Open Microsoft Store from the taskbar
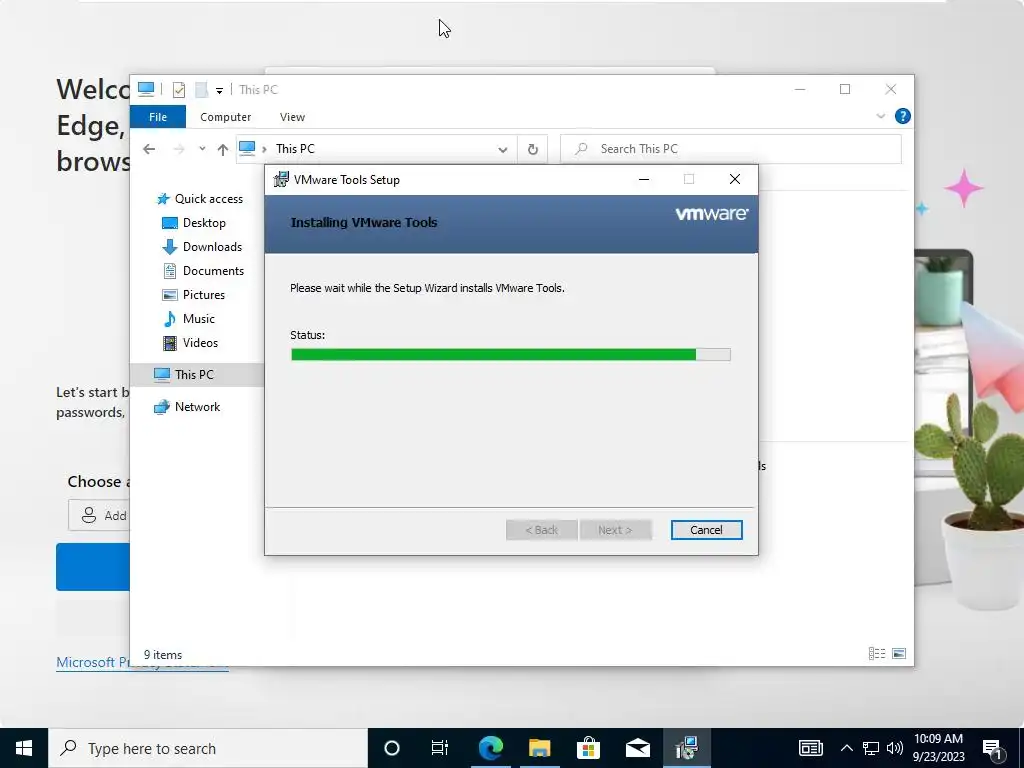 coord(588,748)
